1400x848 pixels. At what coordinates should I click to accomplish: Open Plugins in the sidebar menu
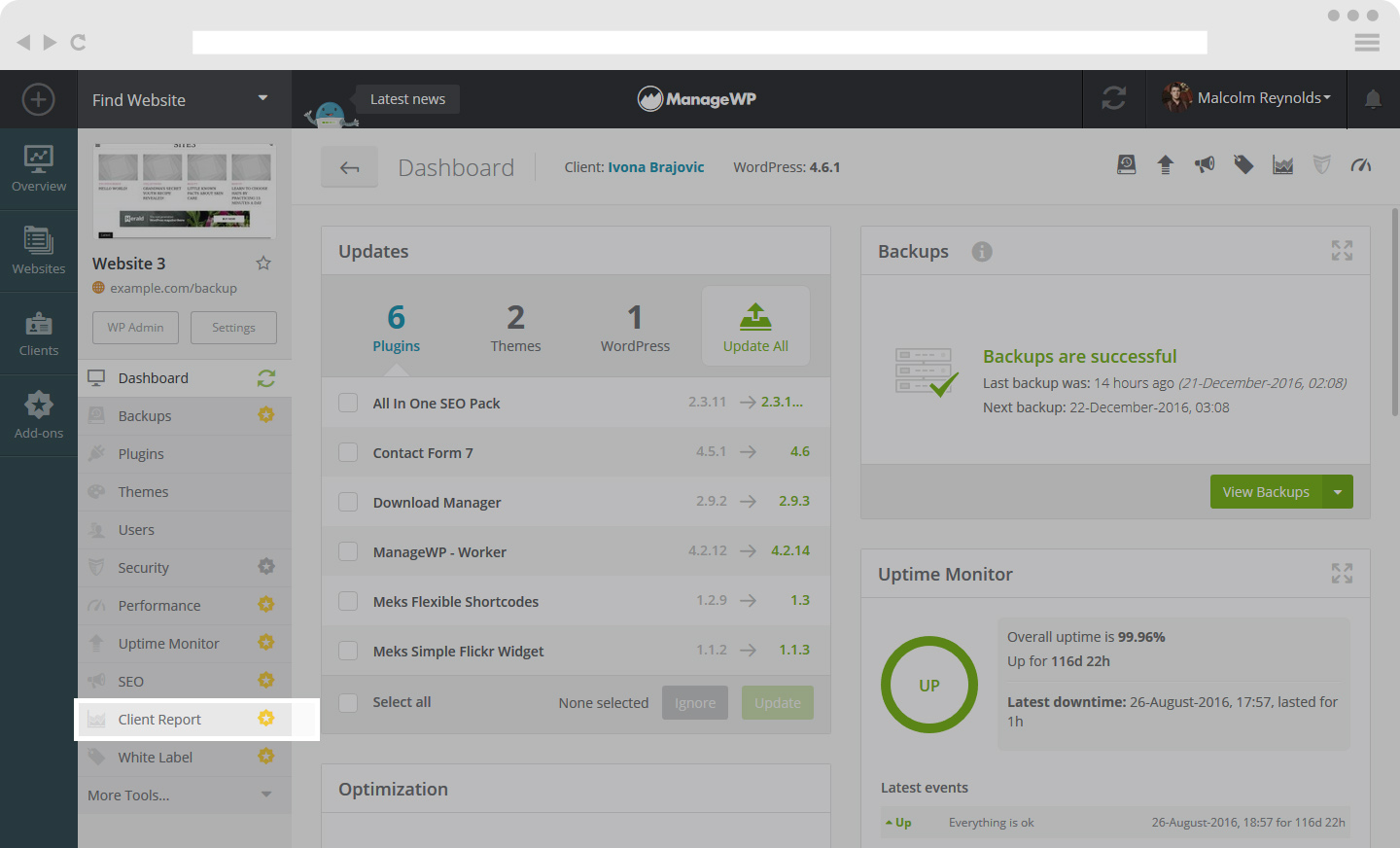coord(185,454)
